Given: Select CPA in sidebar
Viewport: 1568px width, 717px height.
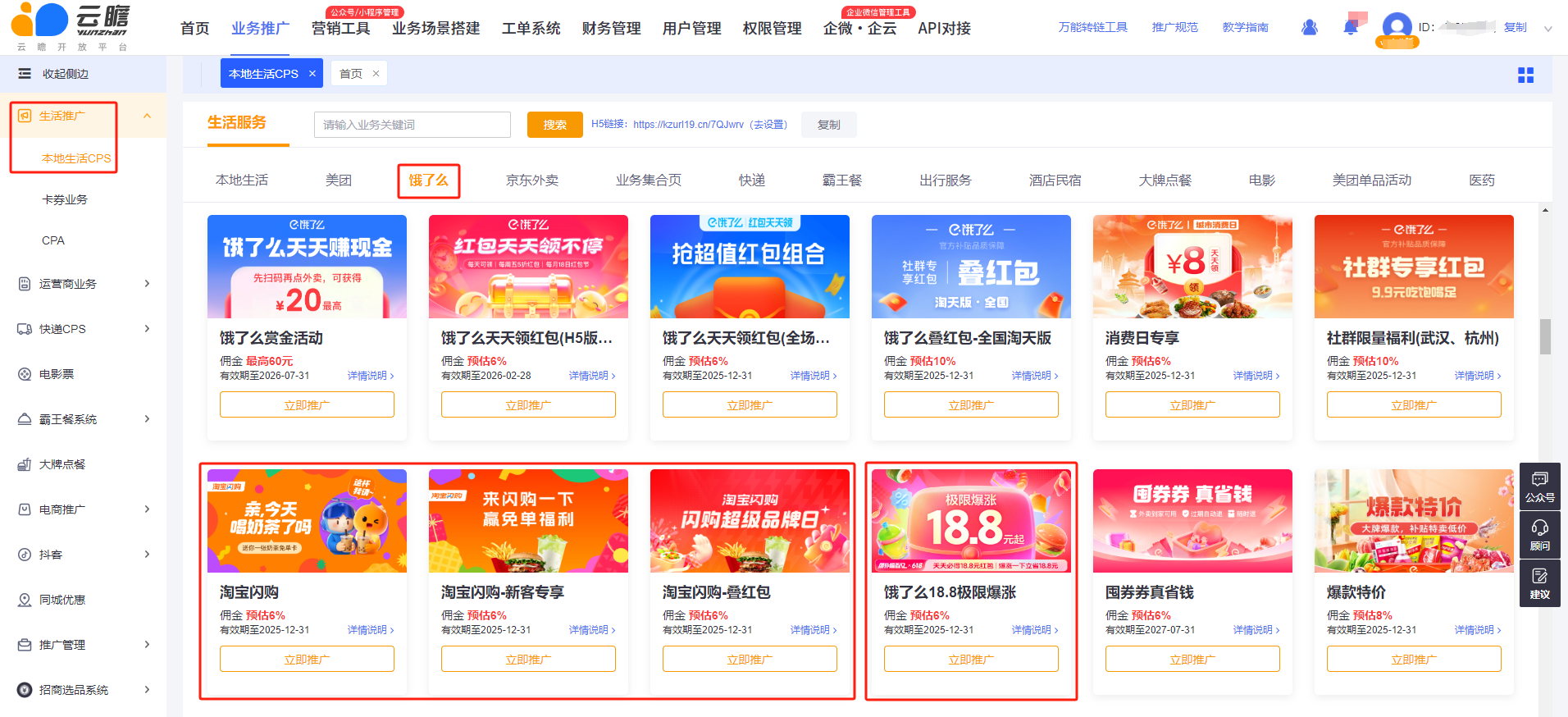Looking at the screenshot, I should 53,240.
